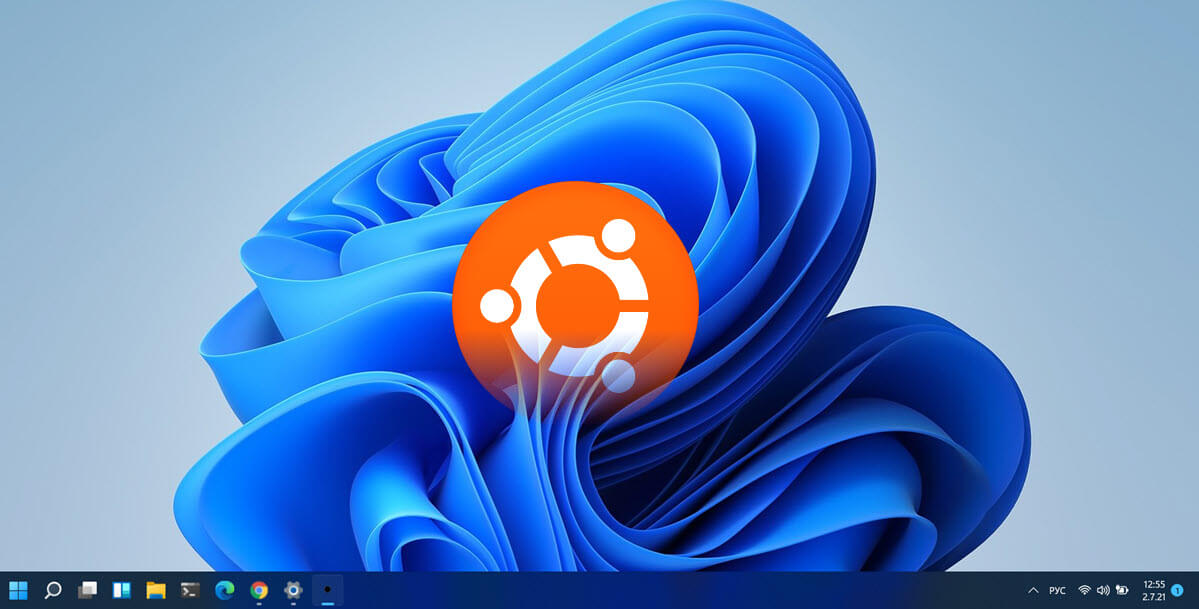
Task: Switch to Google Chrome in taskbar
Action: tap(259, 590)
